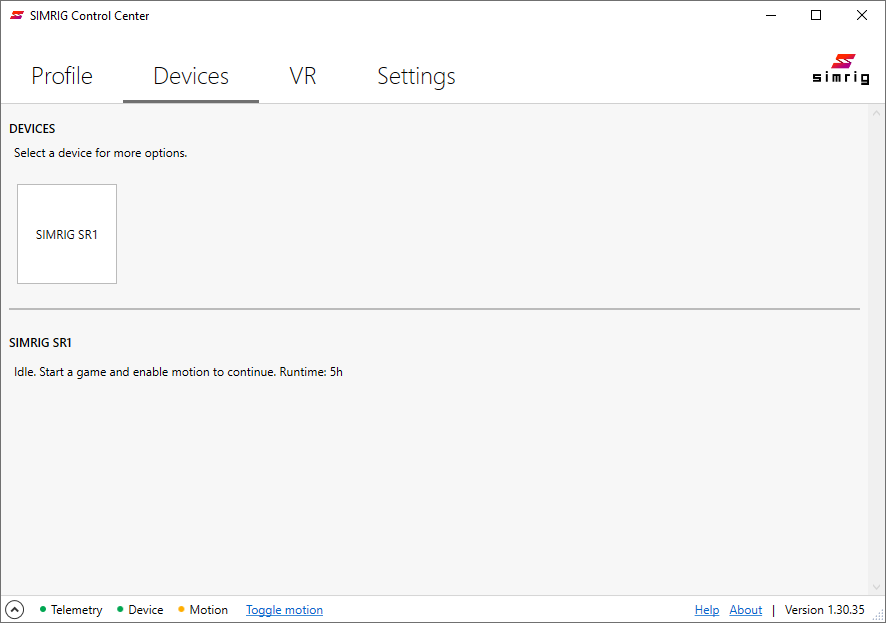Click the SIMRIG SR1 section heading
Viewport: 886px width, 623px height.
(40, 342)
